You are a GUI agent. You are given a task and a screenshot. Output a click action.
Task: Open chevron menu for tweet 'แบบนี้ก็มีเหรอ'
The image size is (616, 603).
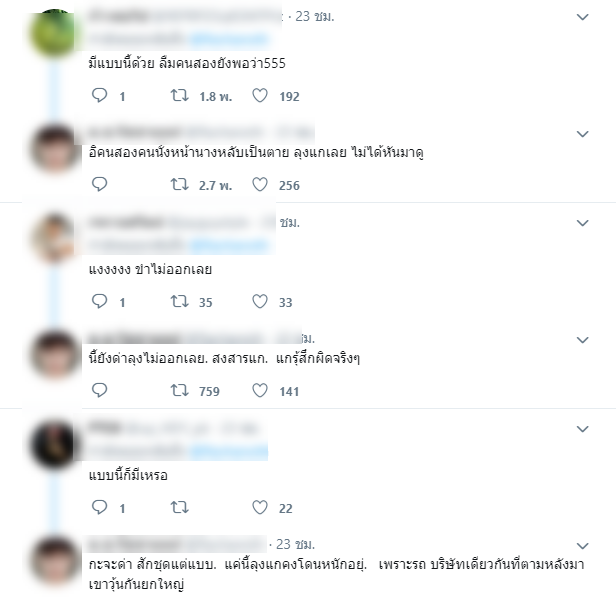[x=582, y=429]
